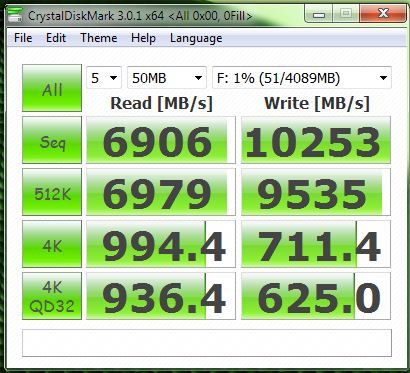Click the 4K QD32 read result 936.4
The width and height of the screenshot is (410, 373).
(x=161, y=296)
